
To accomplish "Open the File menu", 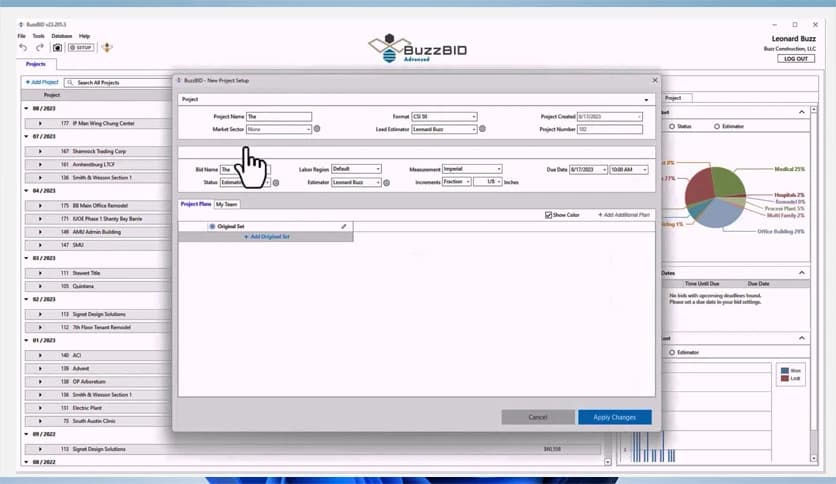I will (21, 36).
